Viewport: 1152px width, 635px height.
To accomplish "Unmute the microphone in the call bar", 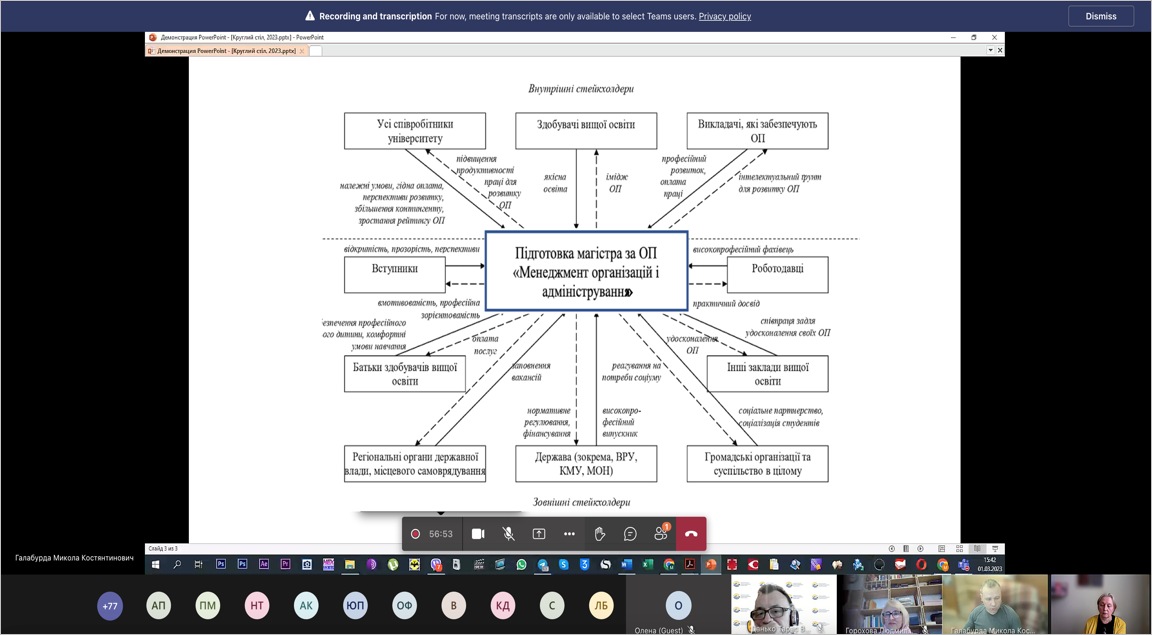I will click(508, 534).
